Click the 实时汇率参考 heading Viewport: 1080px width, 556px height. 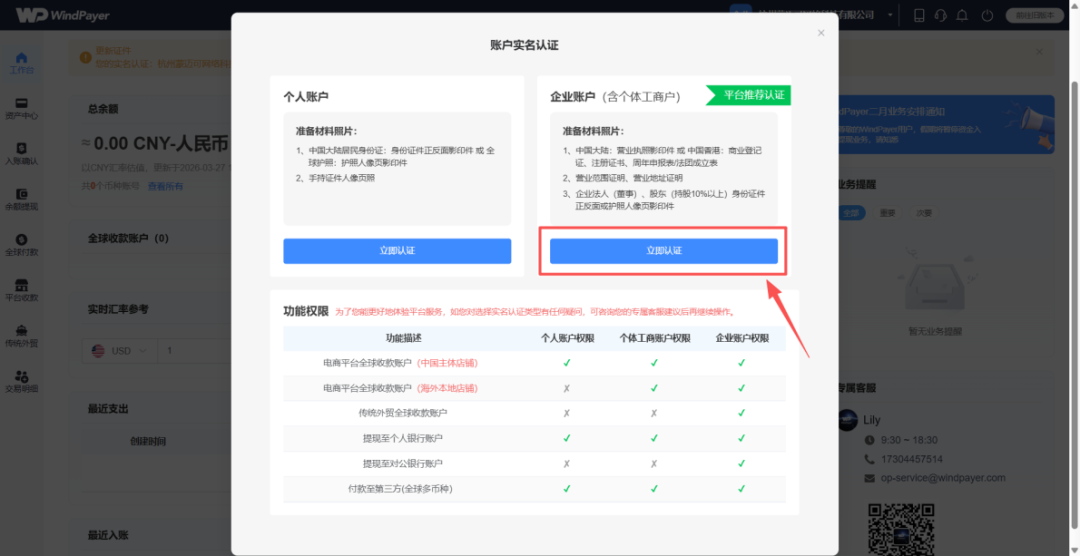coord(118,309)
